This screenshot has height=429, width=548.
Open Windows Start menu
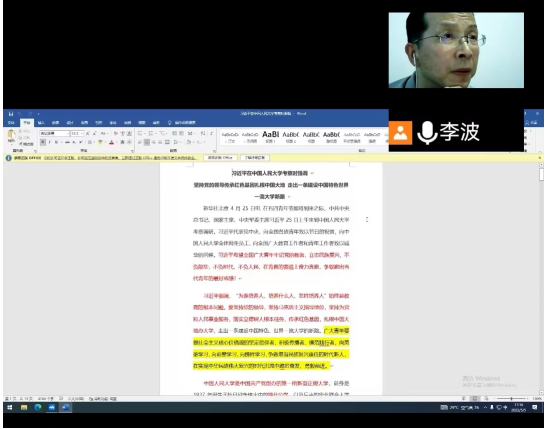(x=9, y=407)
